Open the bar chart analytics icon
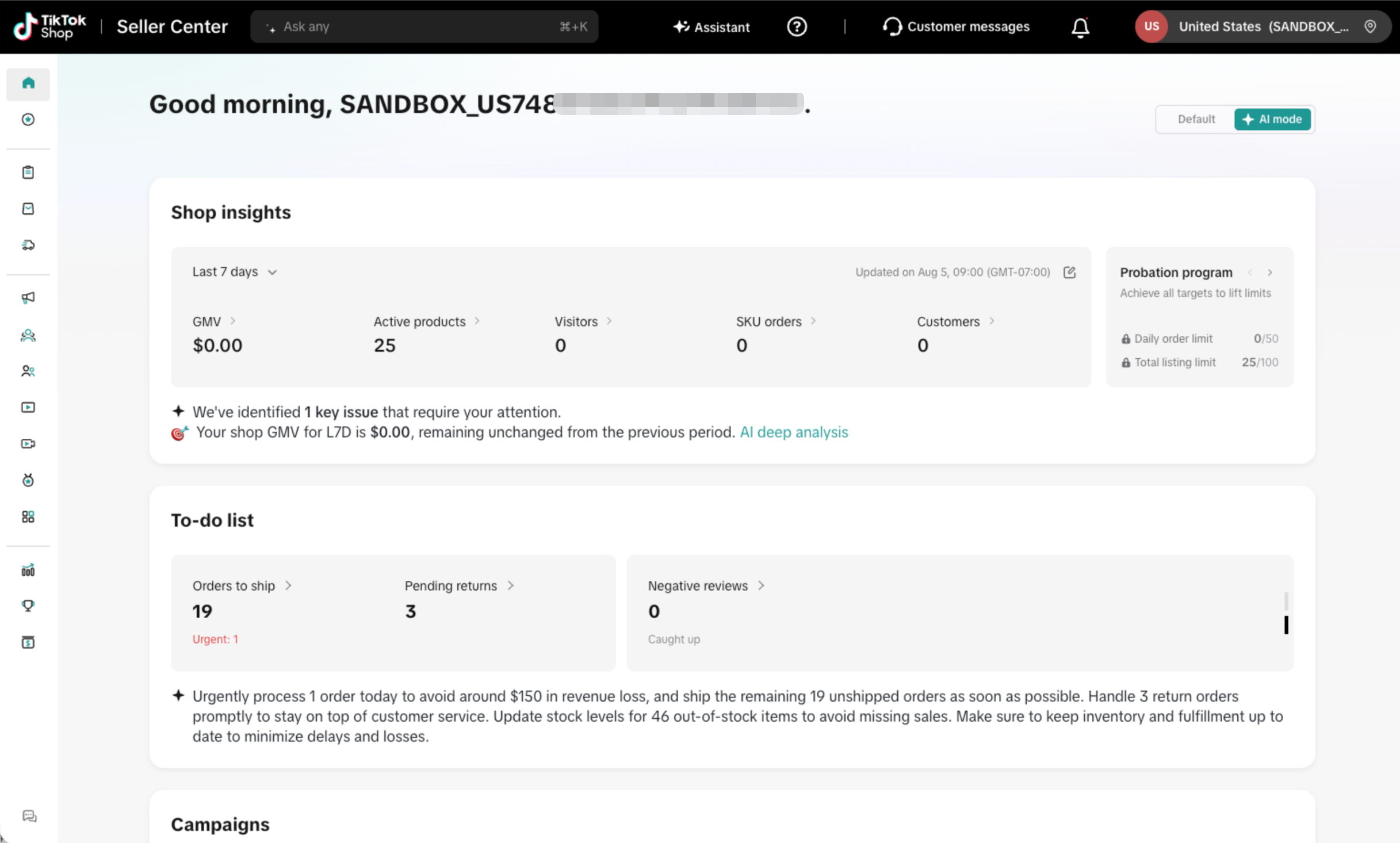The width and height of the screenshot is (1400, 843). (28, 570)
